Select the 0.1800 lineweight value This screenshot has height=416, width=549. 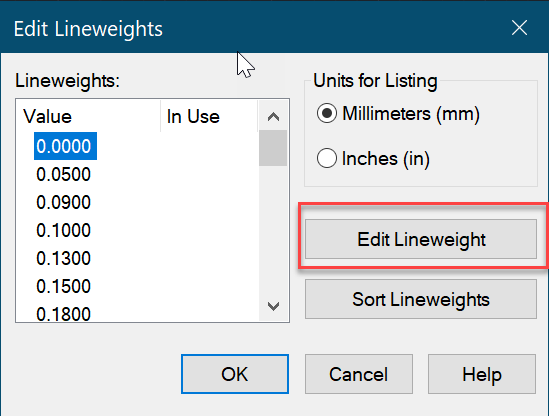(x=63, y=313)
